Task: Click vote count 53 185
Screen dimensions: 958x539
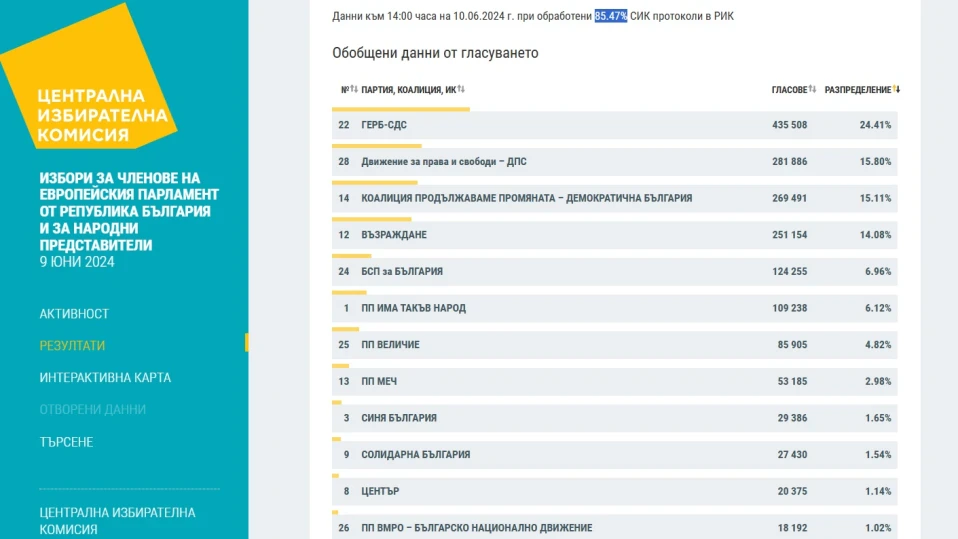Action: click(792, 381)
